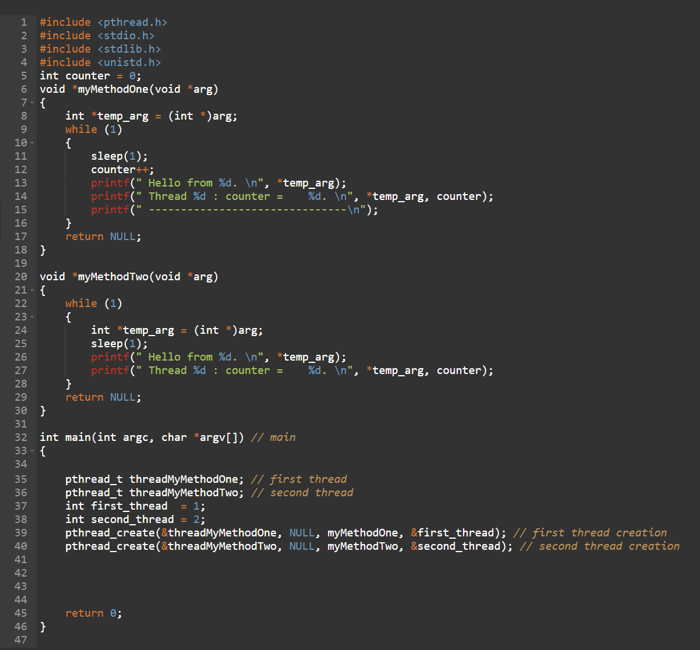This screenshot has height=650, width=700.
Task: Click the closing brace on line 30
Action: 43,411
